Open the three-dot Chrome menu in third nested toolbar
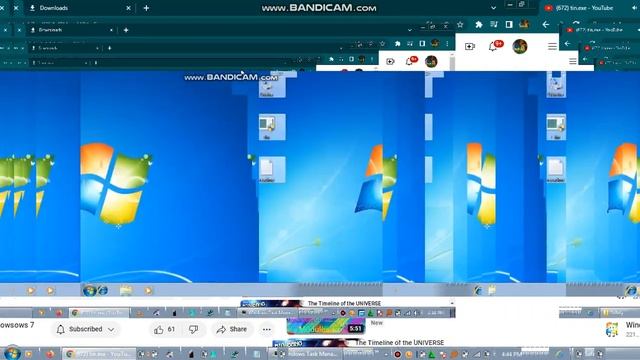 tap(447, 43)
